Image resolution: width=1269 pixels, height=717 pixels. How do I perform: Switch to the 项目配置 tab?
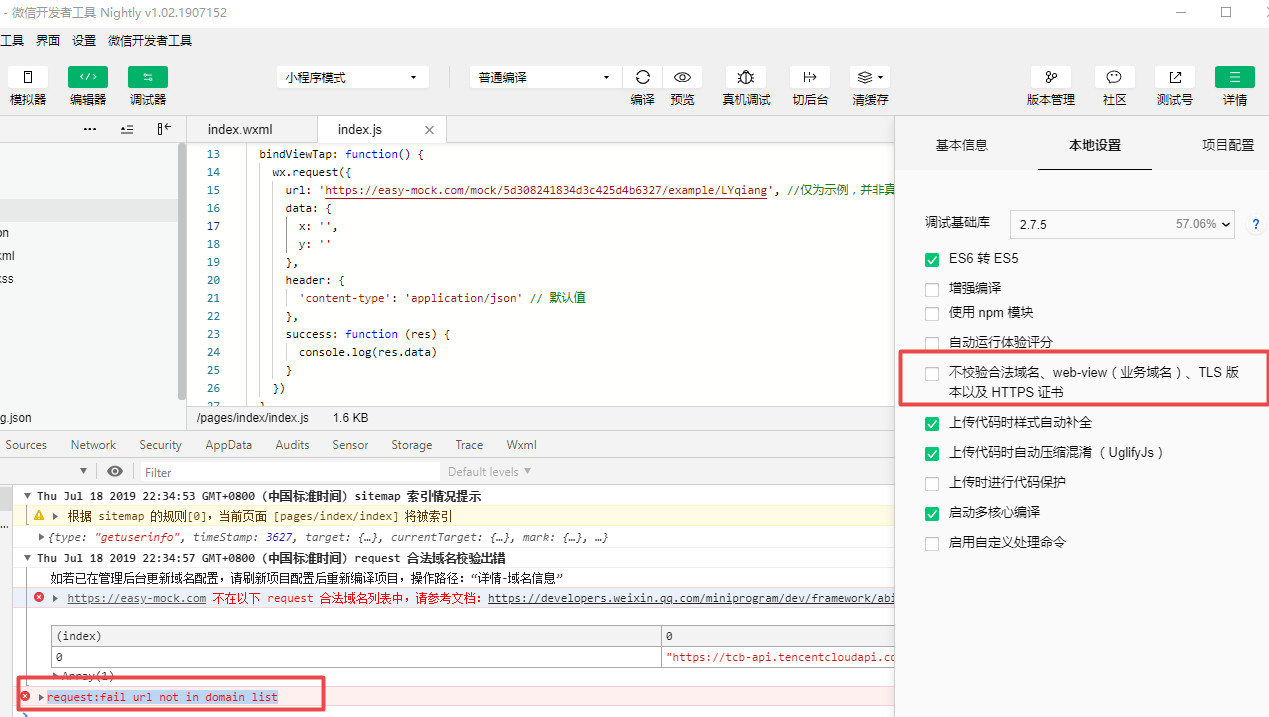point(1228,145)
